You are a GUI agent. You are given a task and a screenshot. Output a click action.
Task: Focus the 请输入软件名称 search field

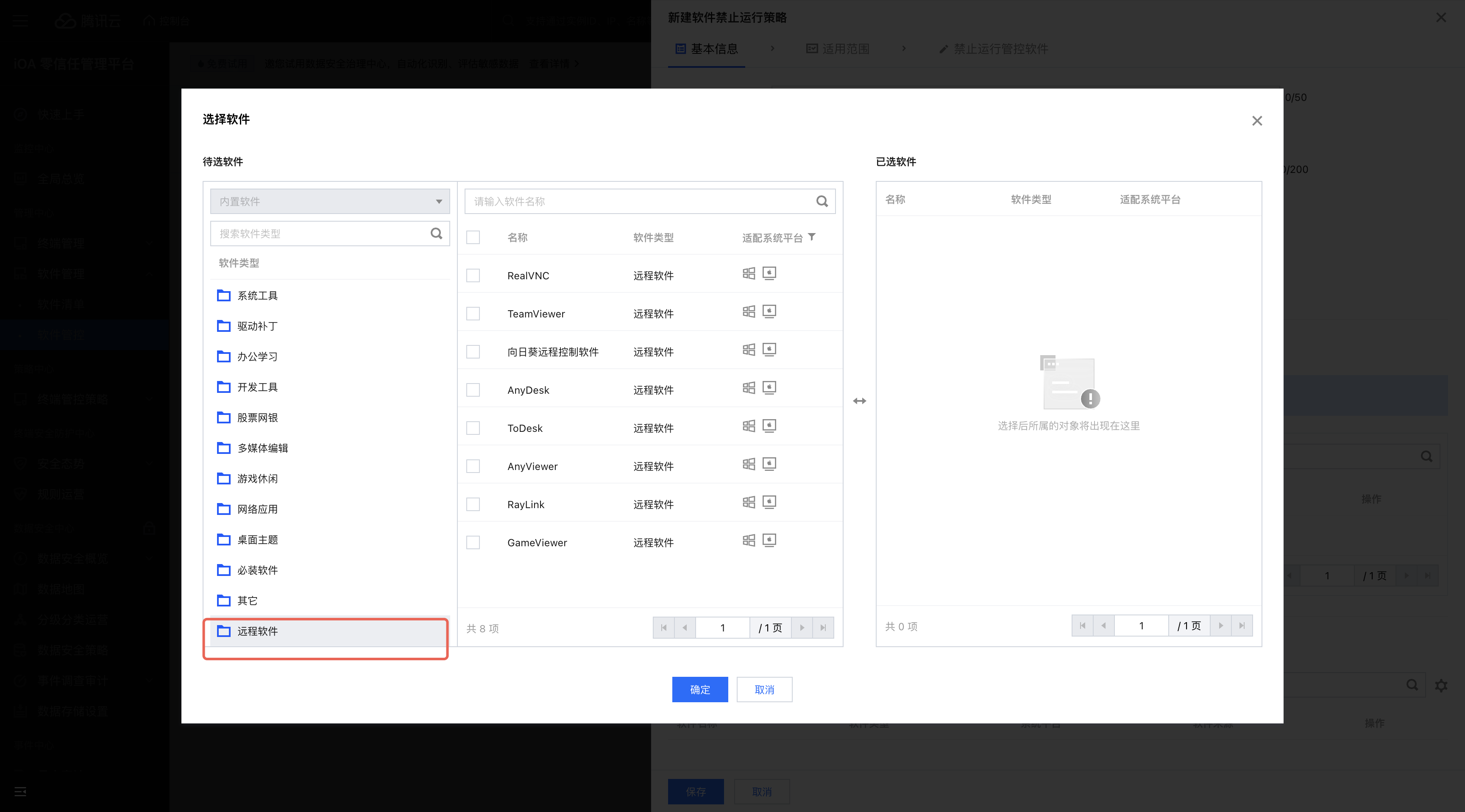[x=637, y=201]
